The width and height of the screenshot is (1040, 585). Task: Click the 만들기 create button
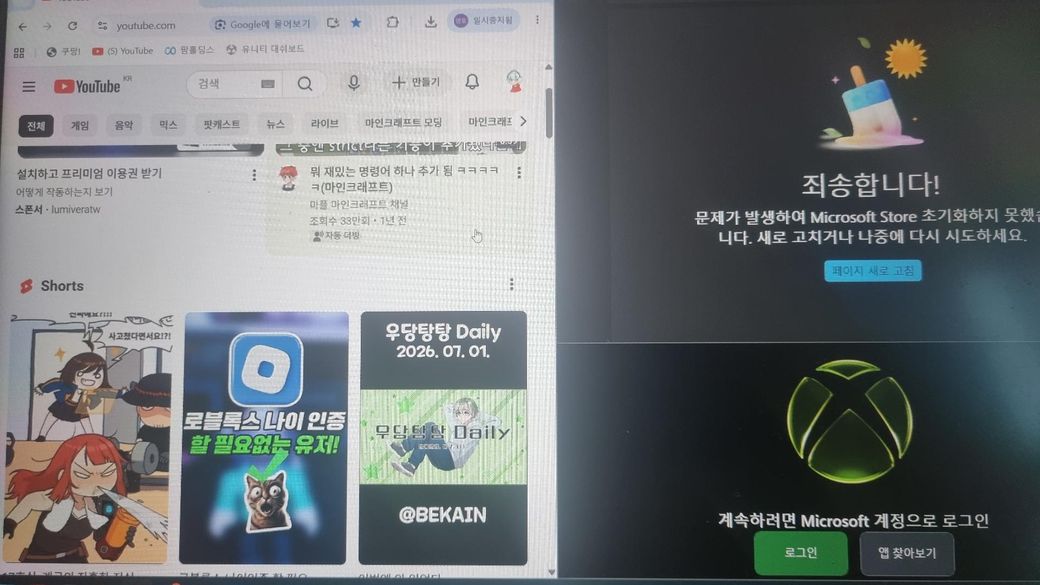tap(416, 82)
